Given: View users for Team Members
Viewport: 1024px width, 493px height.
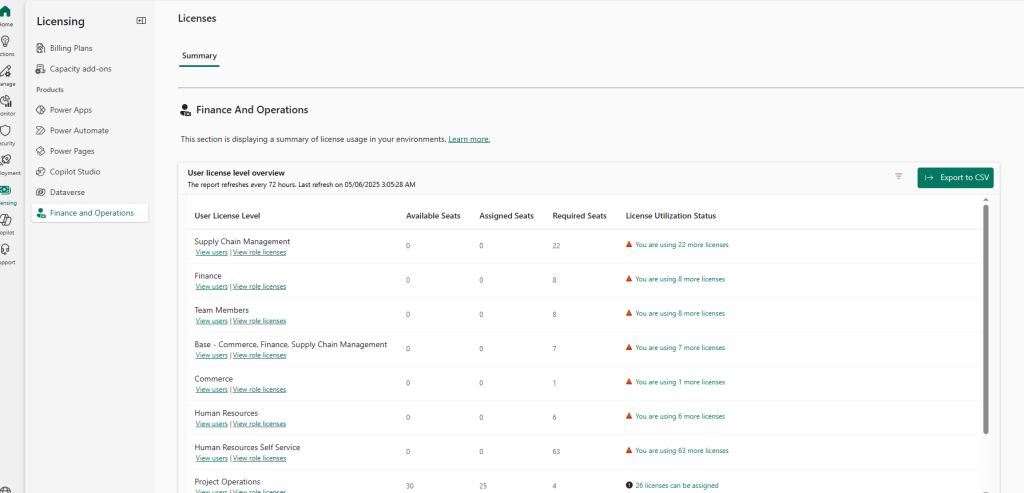Looking at the screenshot, I should (x=212, y=321).
